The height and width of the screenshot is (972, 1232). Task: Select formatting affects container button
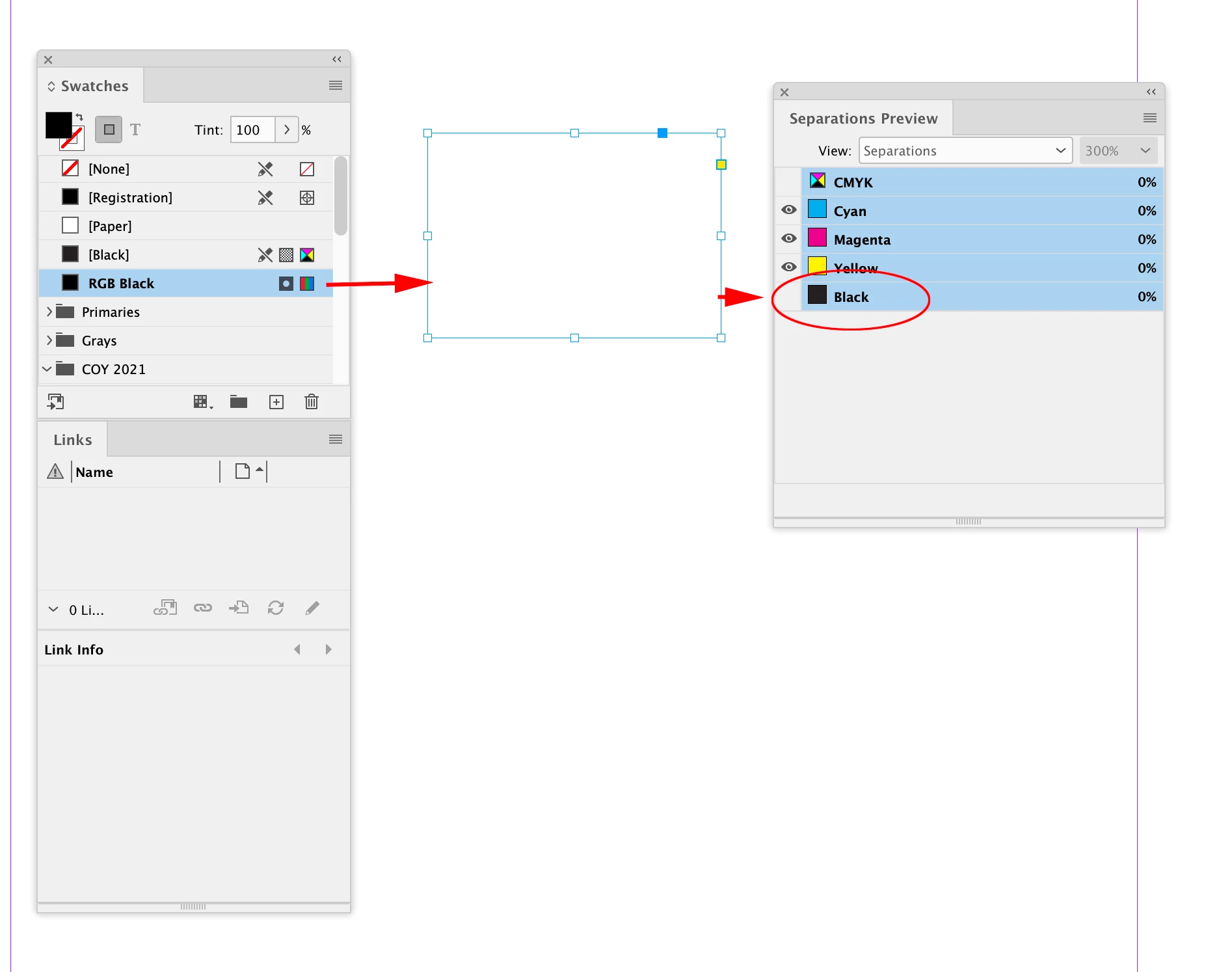[x=109, y=129]
